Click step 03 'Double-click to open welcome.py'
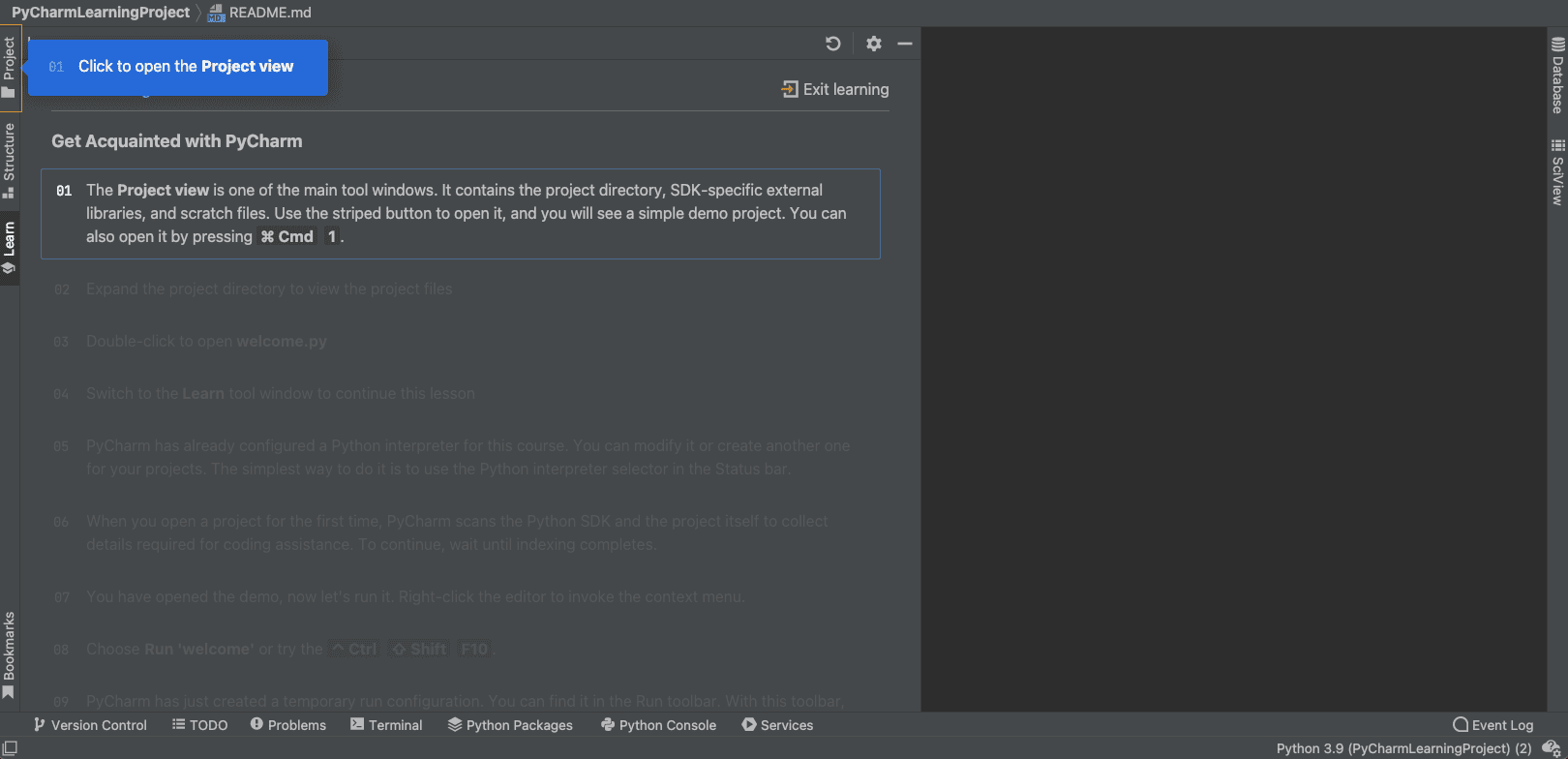Image resolution: width=1568 pixels, height=759 pixels. pyautogui.click(x=206, y=342)
